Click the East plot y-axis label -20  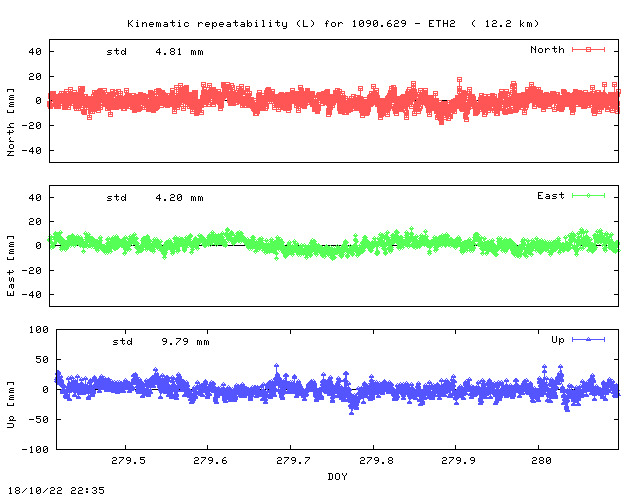[x=31, y=271]
